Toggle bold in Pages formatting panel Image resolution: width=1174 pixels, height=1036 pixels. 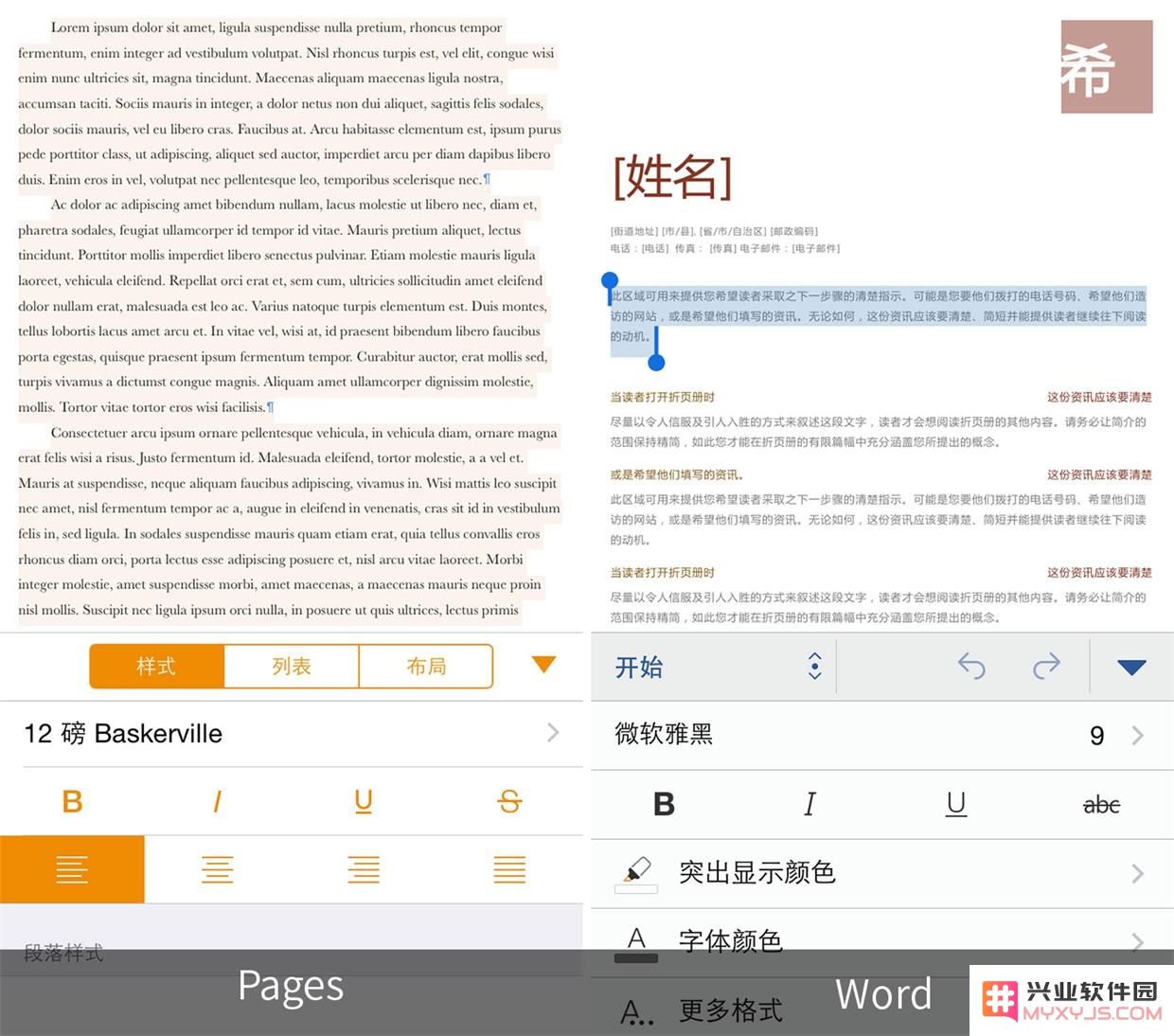[72, 802]
